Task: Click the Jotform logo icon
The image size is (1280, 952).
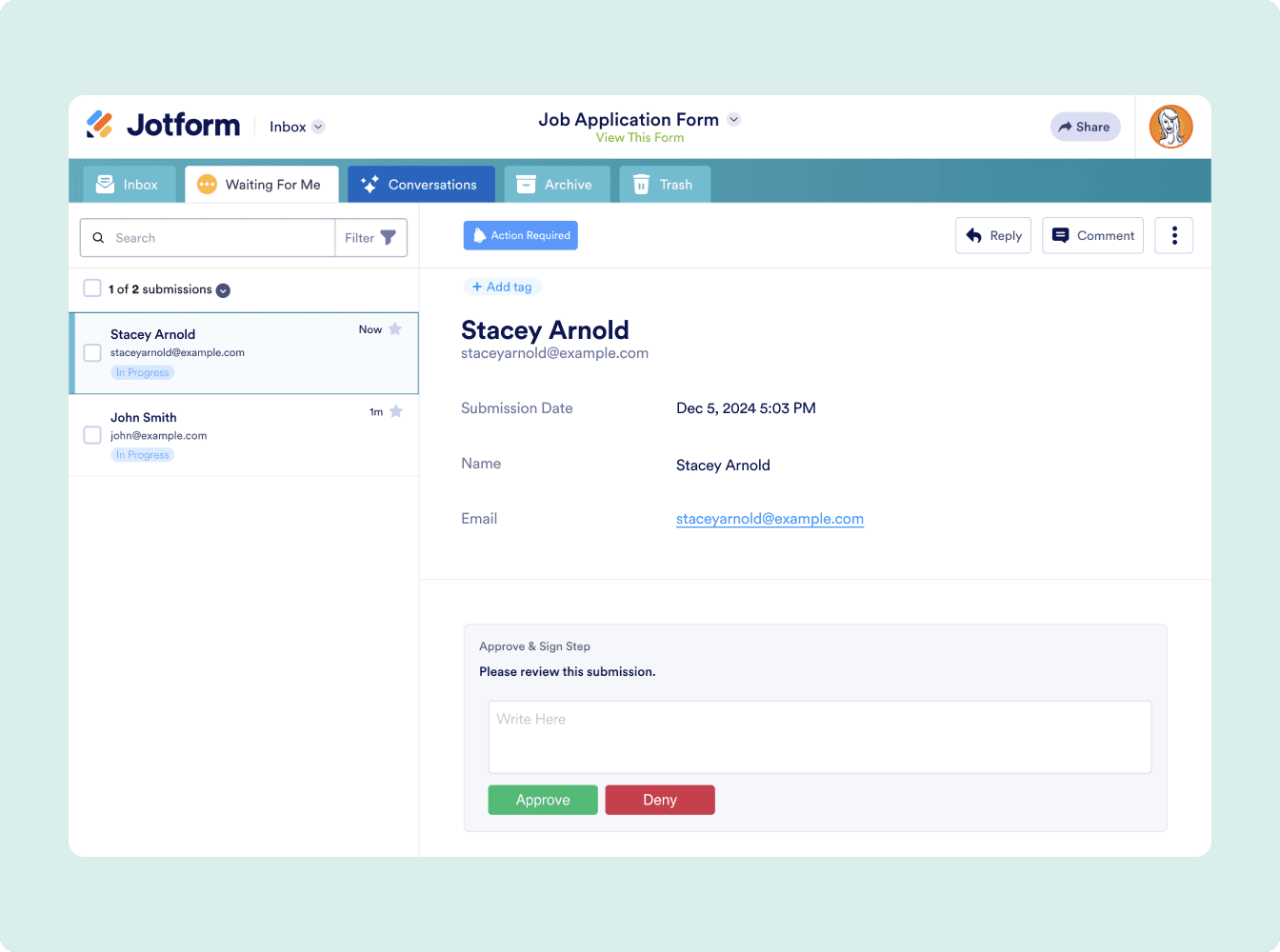Action: point(100,125)
